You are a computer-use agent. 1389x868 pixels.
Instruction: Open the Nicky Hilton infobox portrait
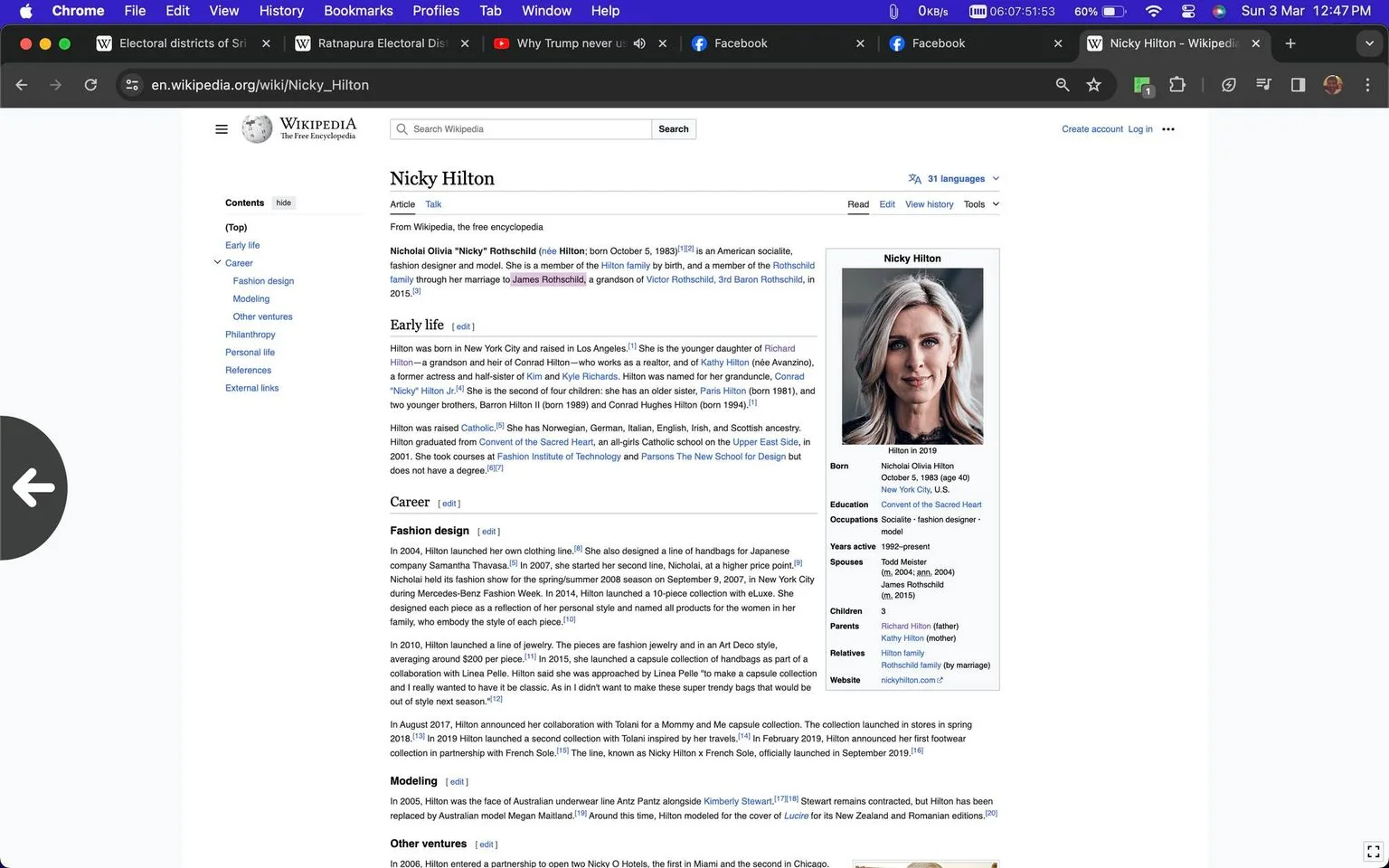coord(912,356)
